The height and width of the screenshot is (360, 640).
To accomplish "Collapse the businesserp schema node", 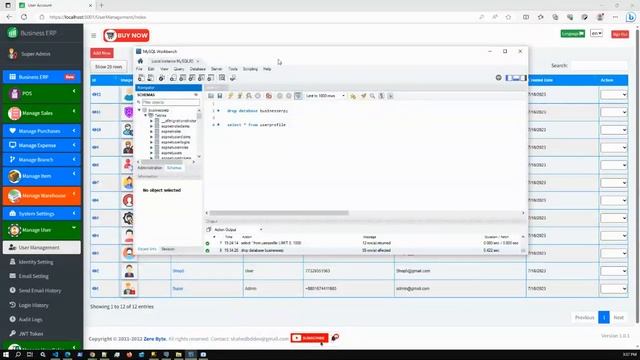I will (x=140, y=110).
